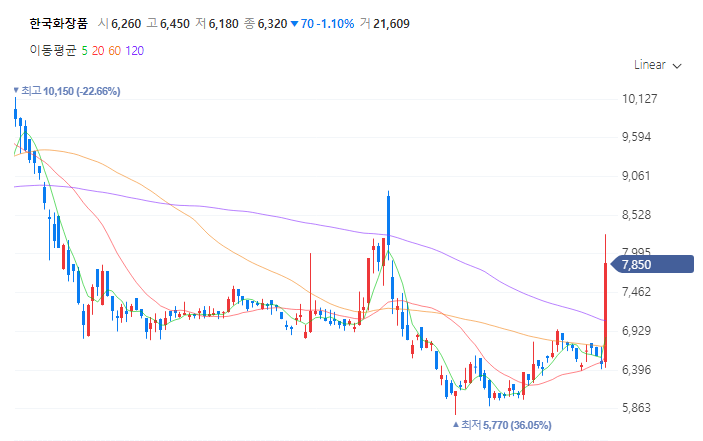Screen dimensions: 703x441
Task: Click the 120-day moving average label
Action: (x=135, y=51)
